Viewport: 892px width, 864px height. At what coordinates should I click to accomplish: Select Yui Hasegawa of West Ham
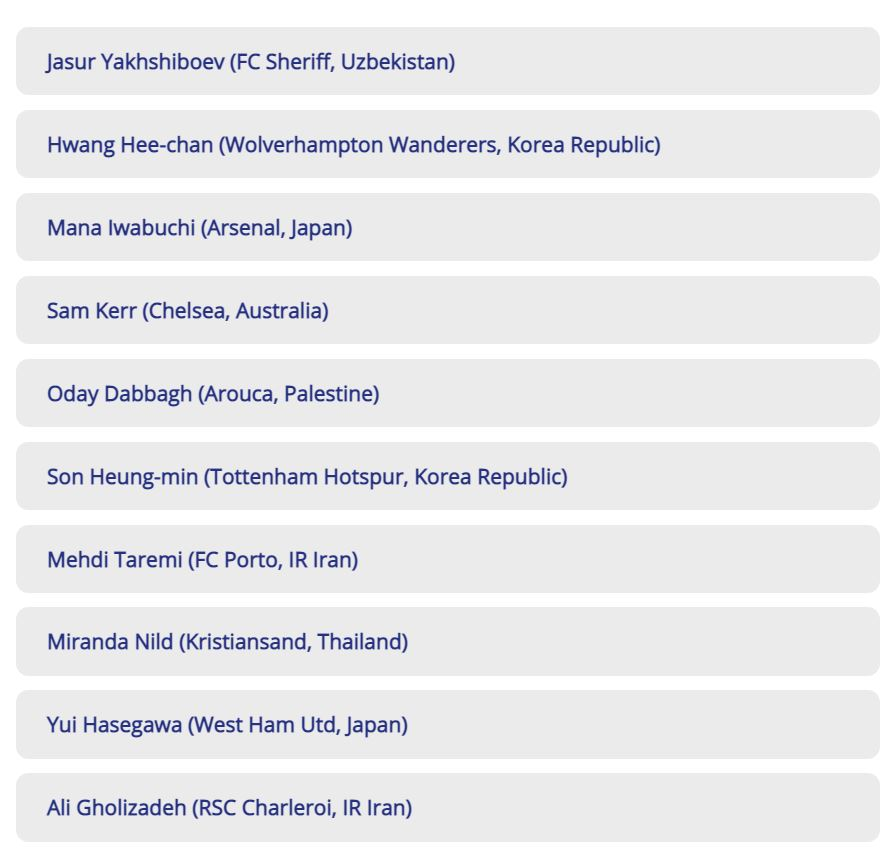227,725
